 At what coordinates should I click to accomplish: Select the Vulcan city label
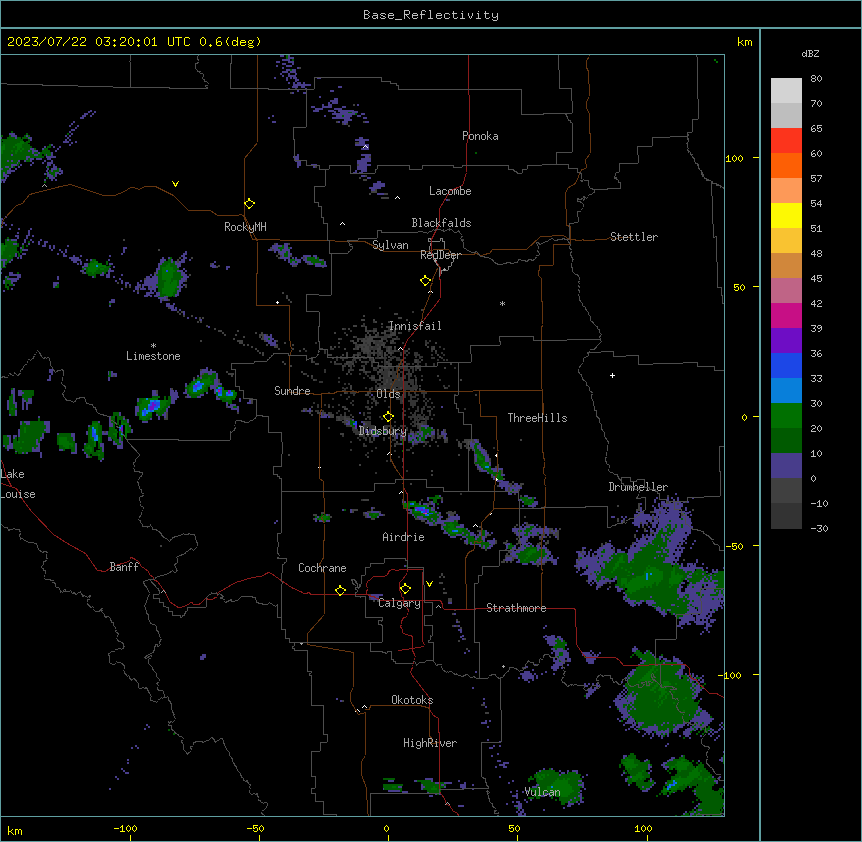click(542, 792)
